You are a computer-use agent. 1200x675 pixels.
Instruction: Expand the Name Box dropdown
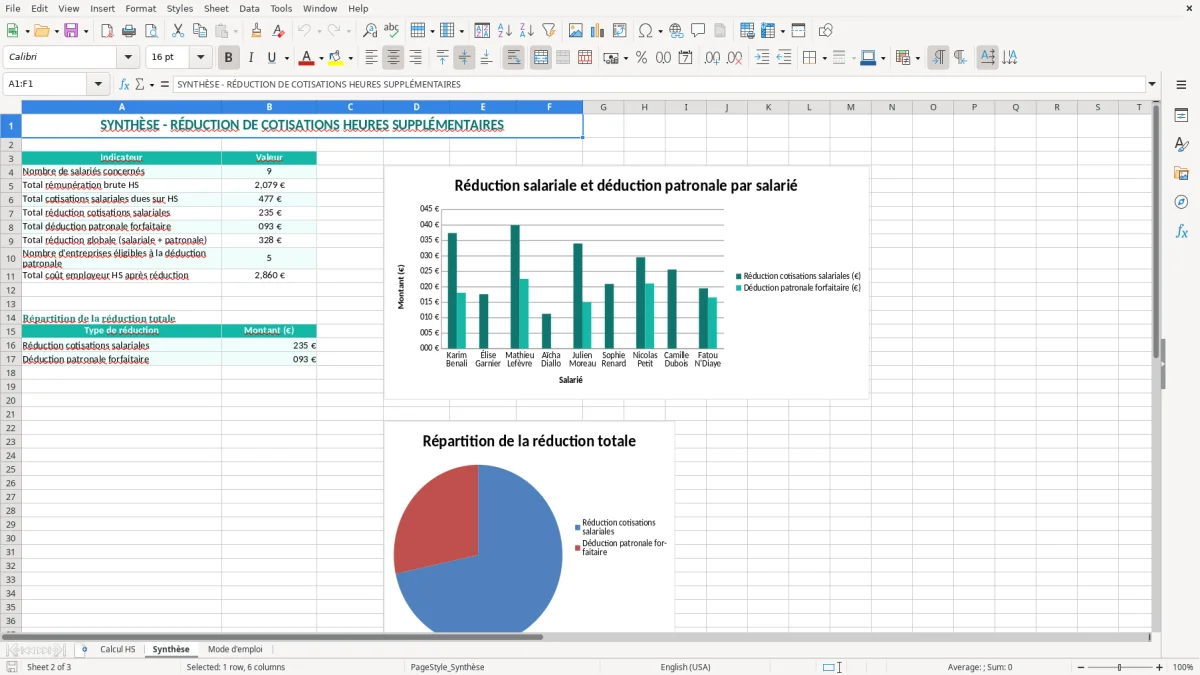98,84
